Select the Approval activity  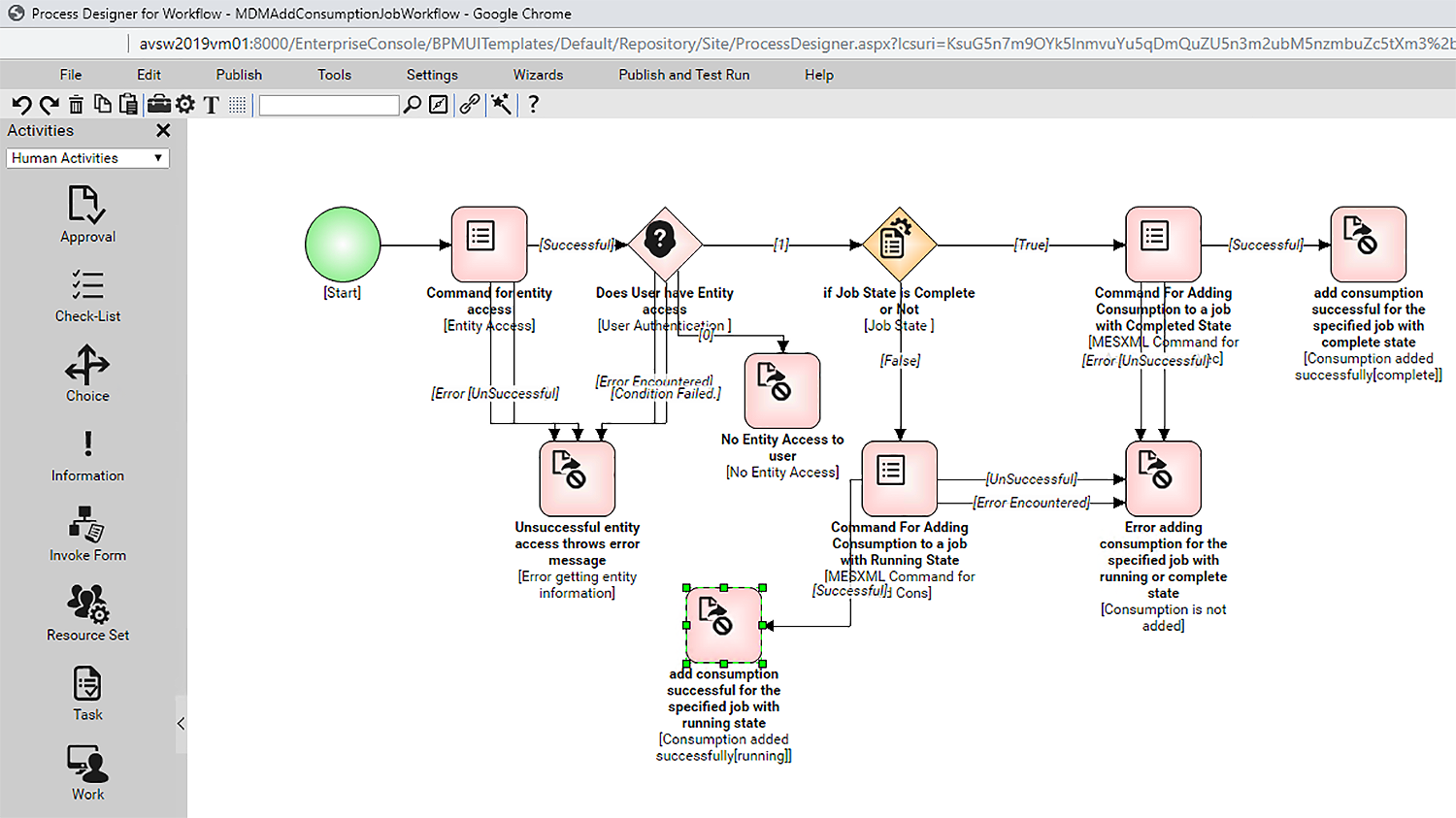87,214
